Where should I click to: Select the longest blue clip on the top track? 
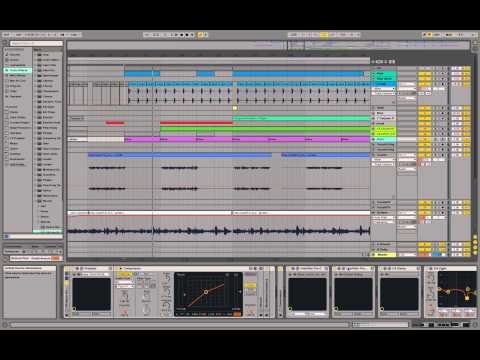coord(298,74)
